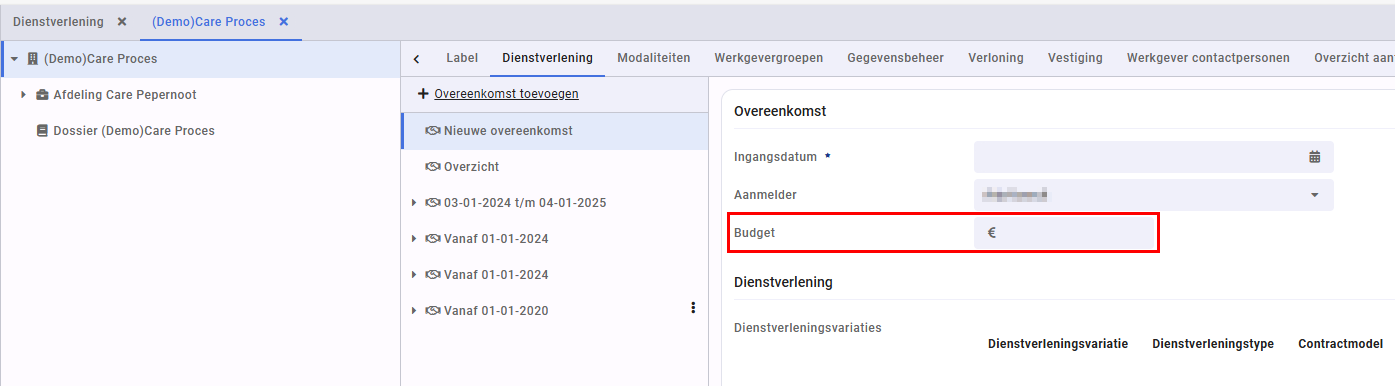Click the building icon of (Demo)Care Proces
The width and height of the screenshot is (1395, 386).
[32, 59]
